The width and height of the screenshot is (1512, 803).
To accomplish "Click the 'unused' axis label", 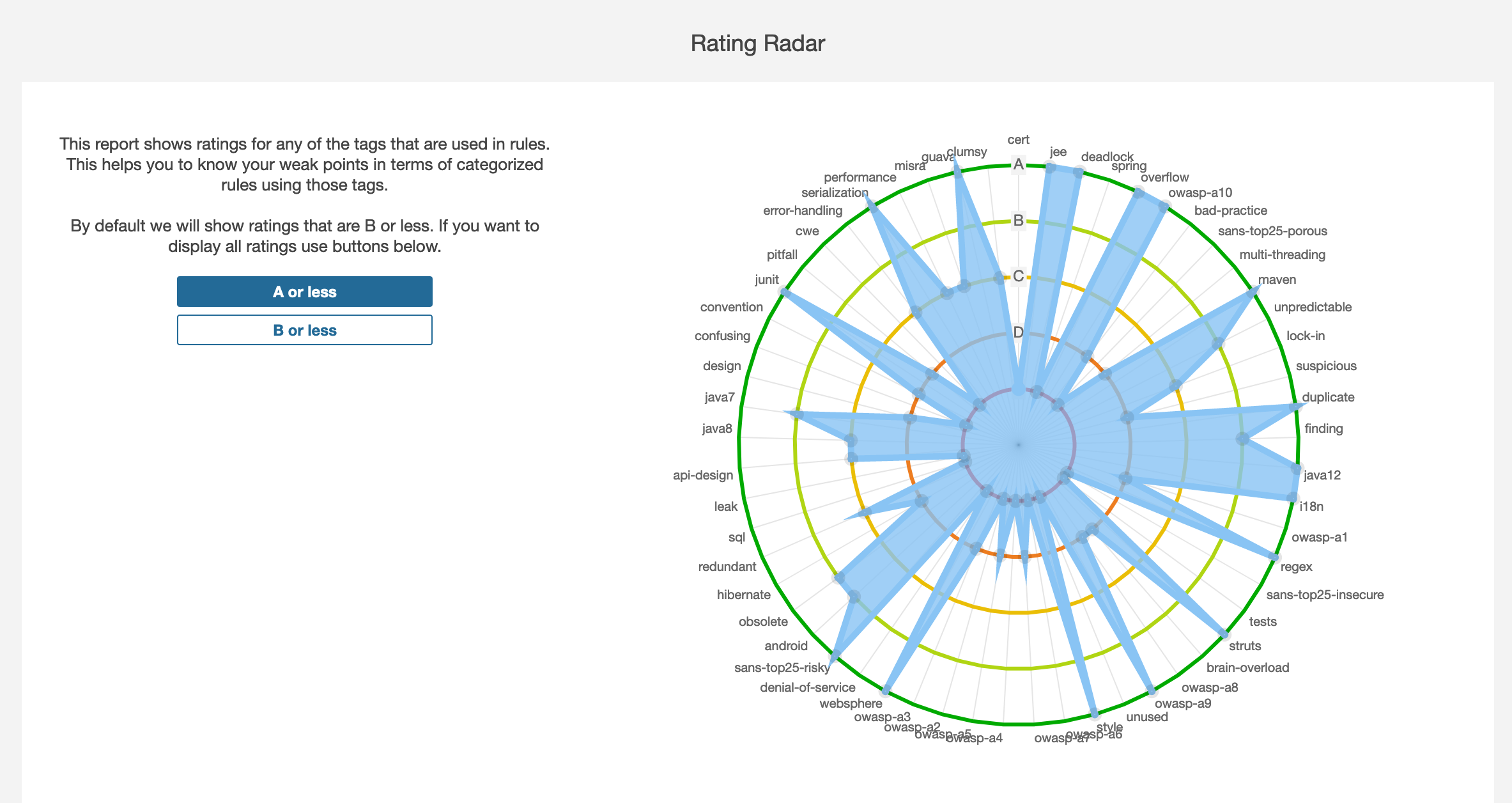I will click(x=1147, y=717).
